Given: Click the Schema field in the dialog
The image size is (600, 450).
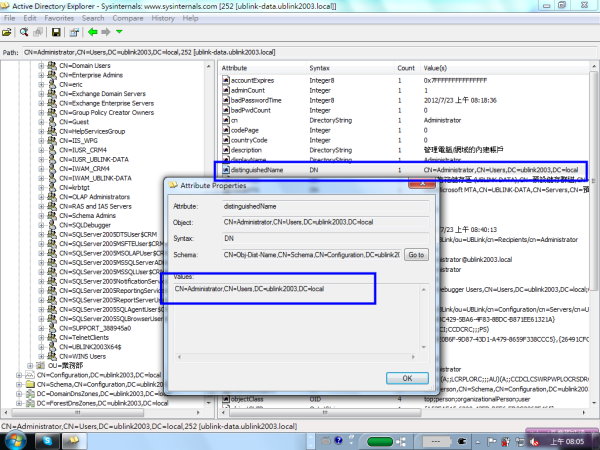Looking at the screenshot, I should pyautogui.click(x=312, y=255).
